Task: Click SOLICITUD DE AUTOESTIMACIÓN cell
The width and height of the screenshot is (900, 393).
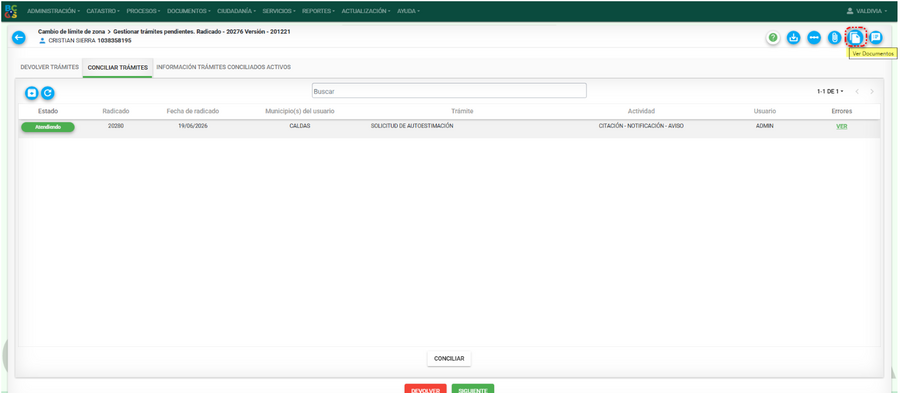Action: tap(412, 126)
